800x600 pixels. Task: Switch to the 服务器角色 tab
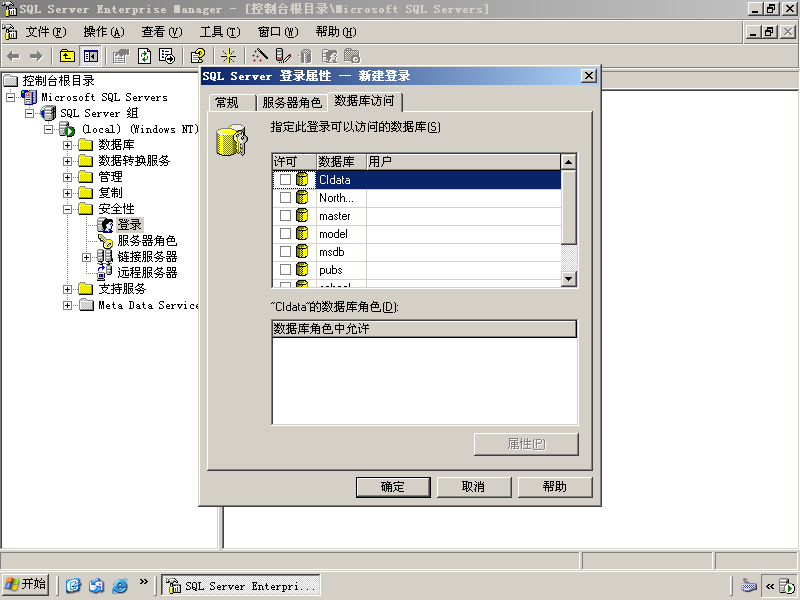(292, 103)
